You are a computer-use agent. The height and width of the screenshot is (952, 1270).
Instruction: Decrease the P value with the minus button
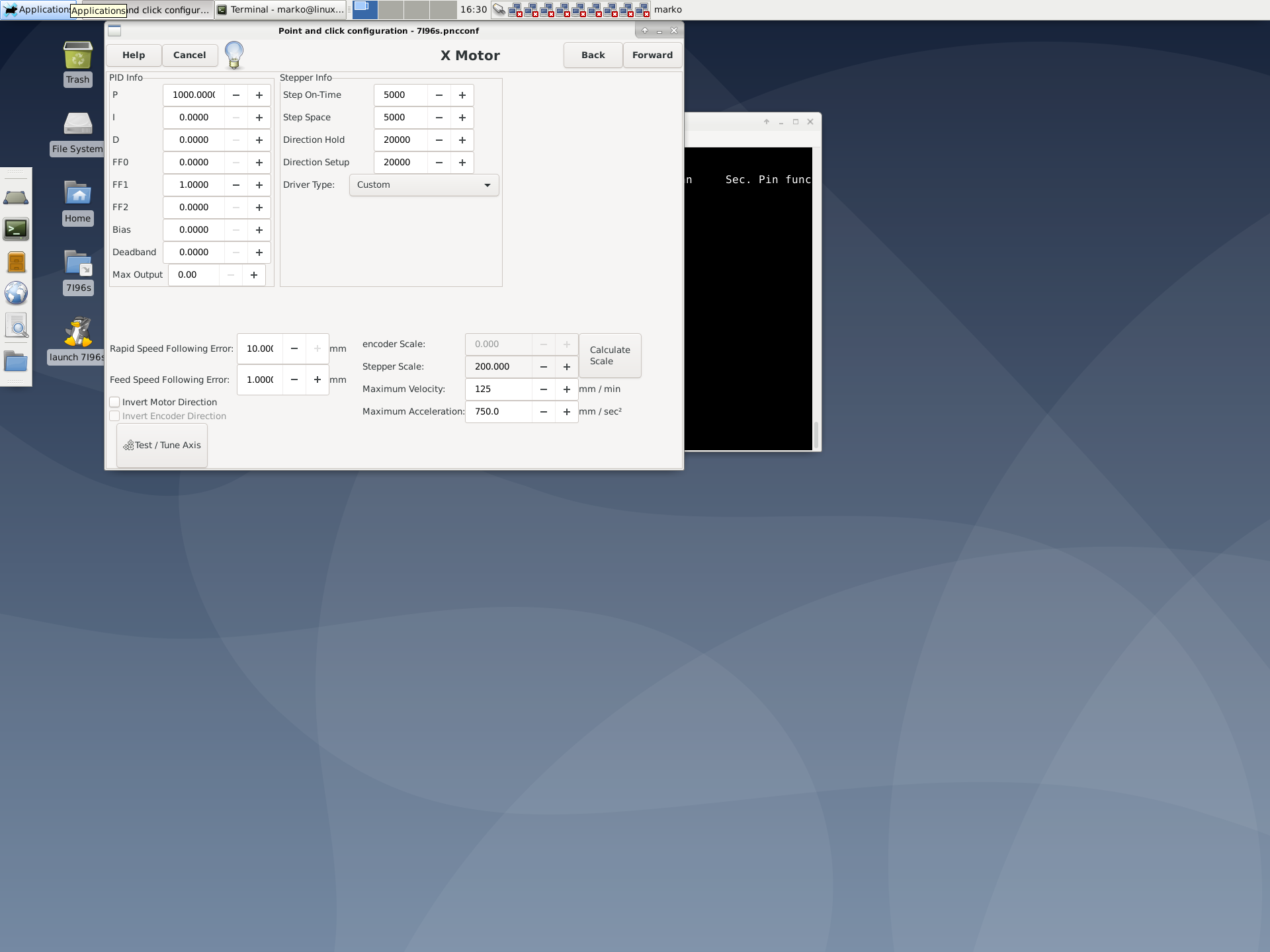point(236,95)
